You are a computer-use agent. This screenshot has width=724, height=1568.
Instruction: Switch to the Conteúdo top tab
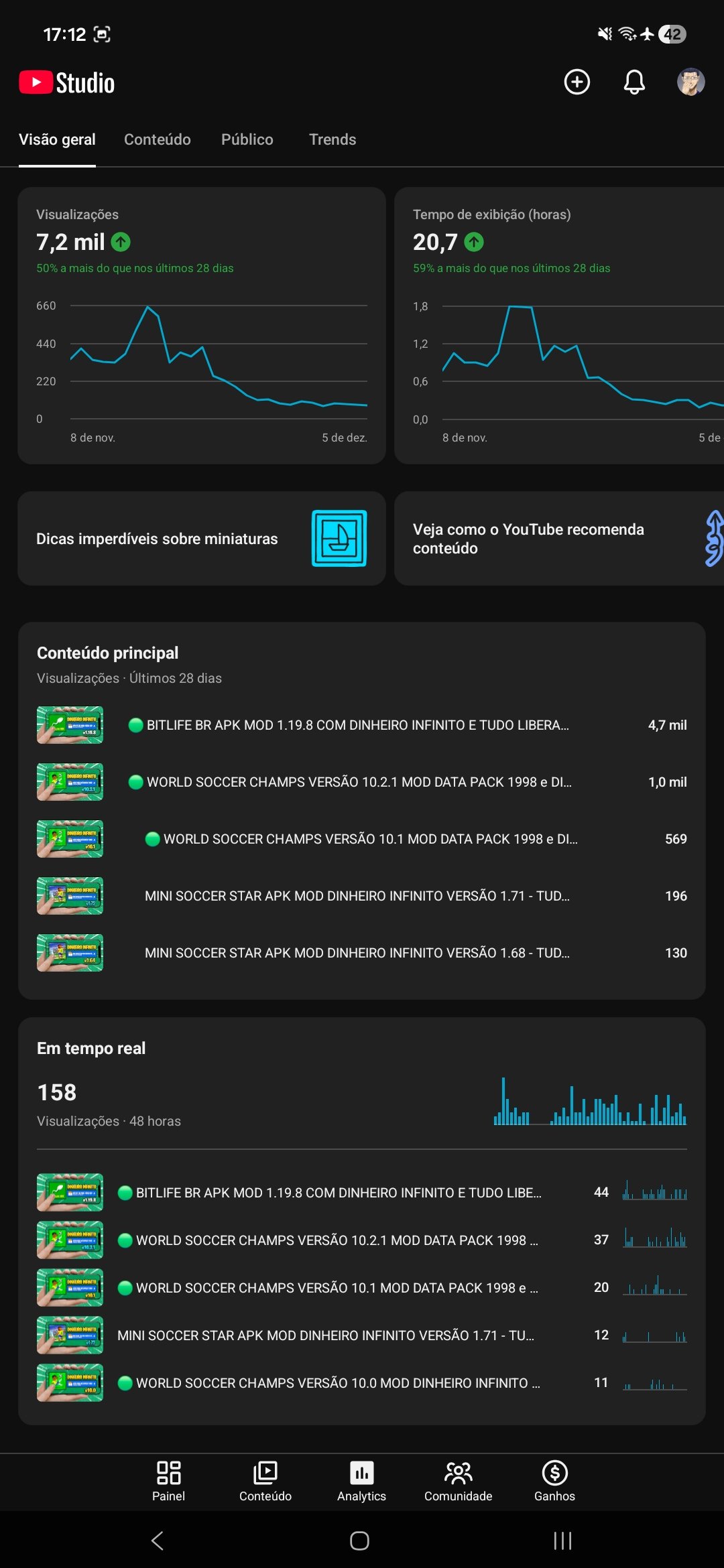click(158, 139)
